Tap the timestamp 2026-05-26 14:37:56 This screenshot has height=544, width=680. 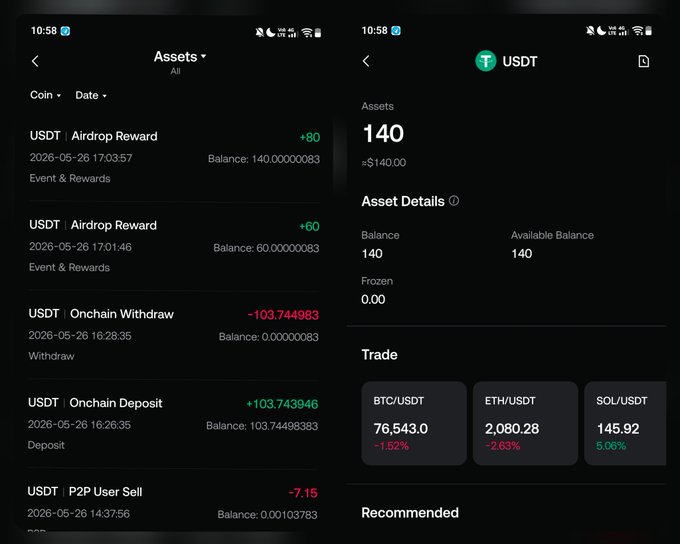[x=78, y=513]
